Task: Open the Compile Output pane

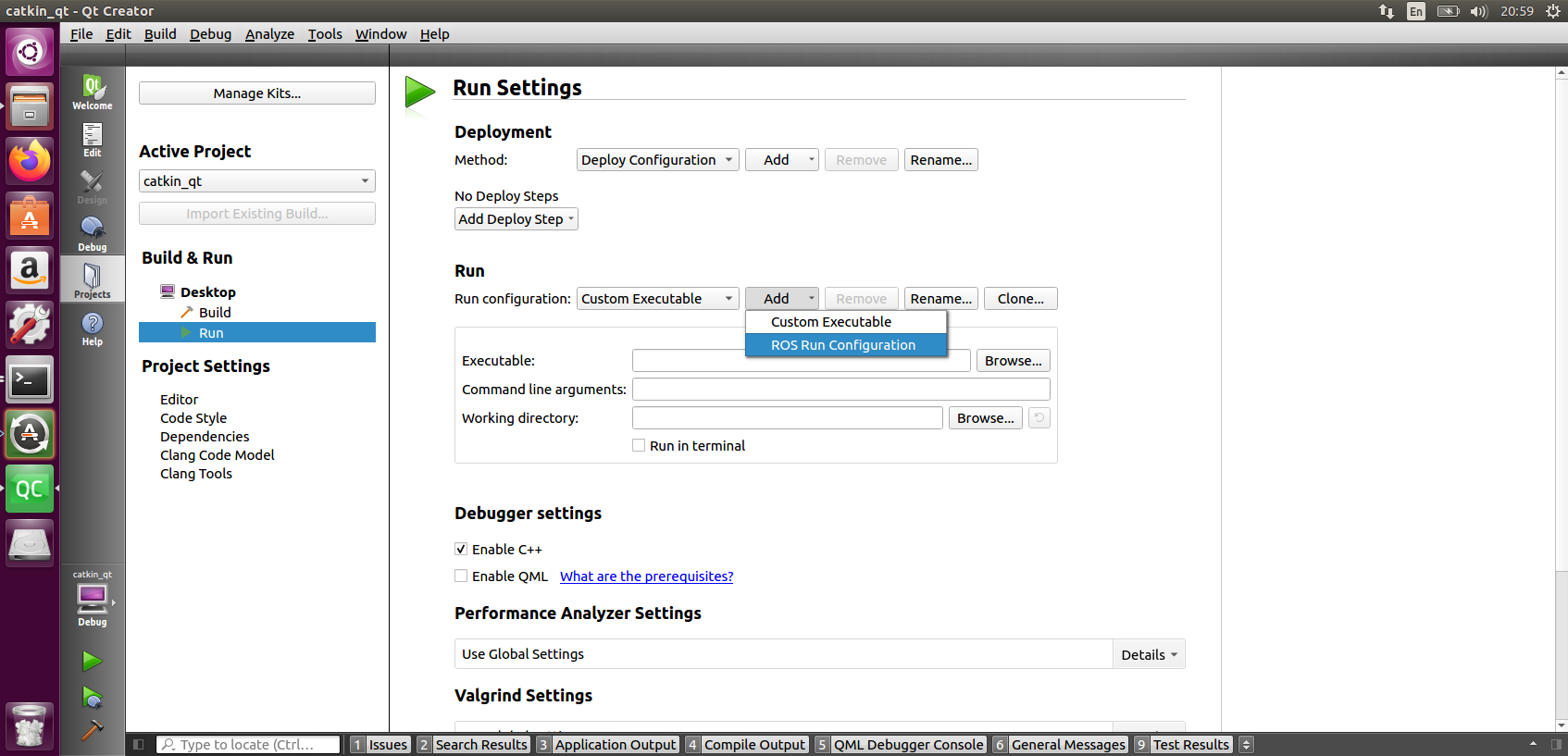Action: point(748,745)
